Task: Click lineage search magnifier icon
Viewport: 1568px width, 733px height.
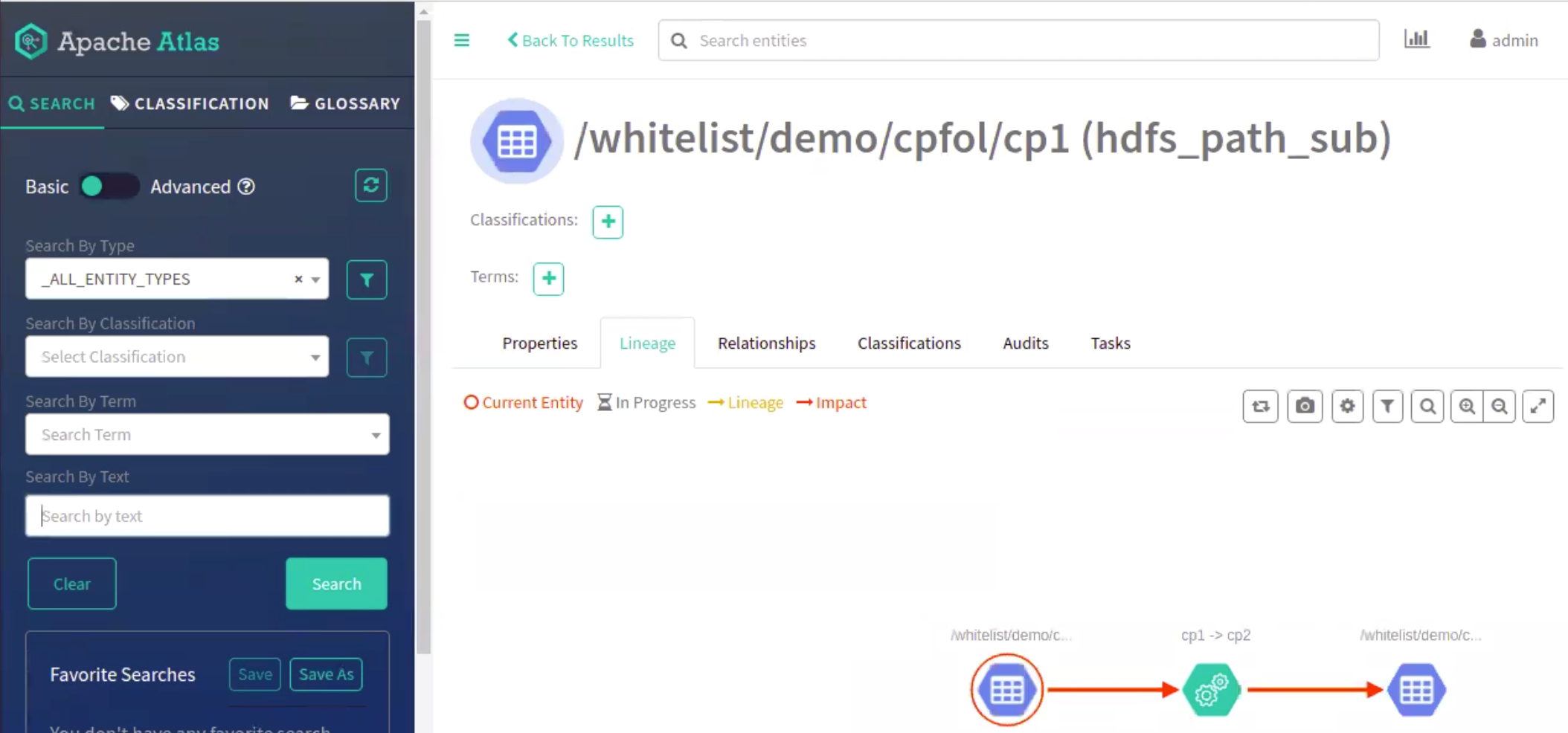Action: pyautogui.click(x=1427, y=406)
